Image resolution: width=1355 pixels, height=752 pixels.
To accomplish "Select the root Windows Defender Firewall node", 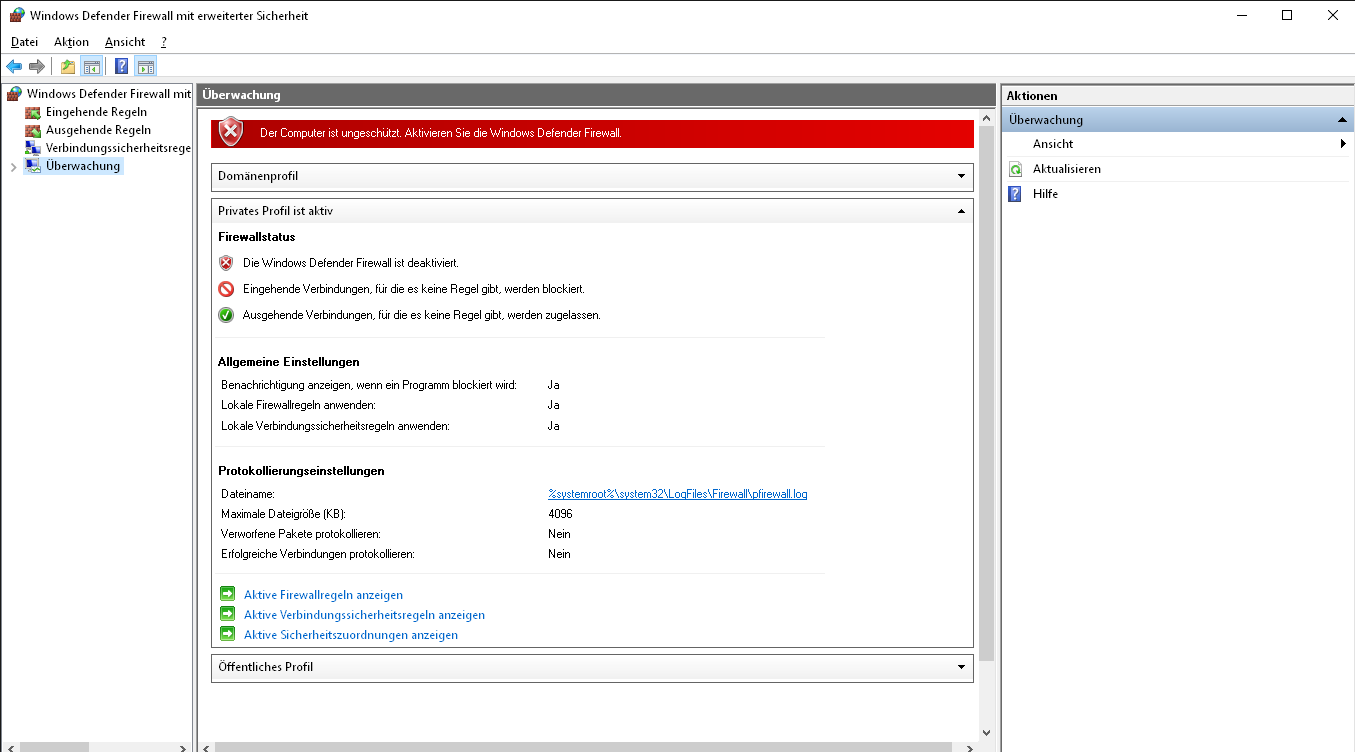I will tap(108, 94).
